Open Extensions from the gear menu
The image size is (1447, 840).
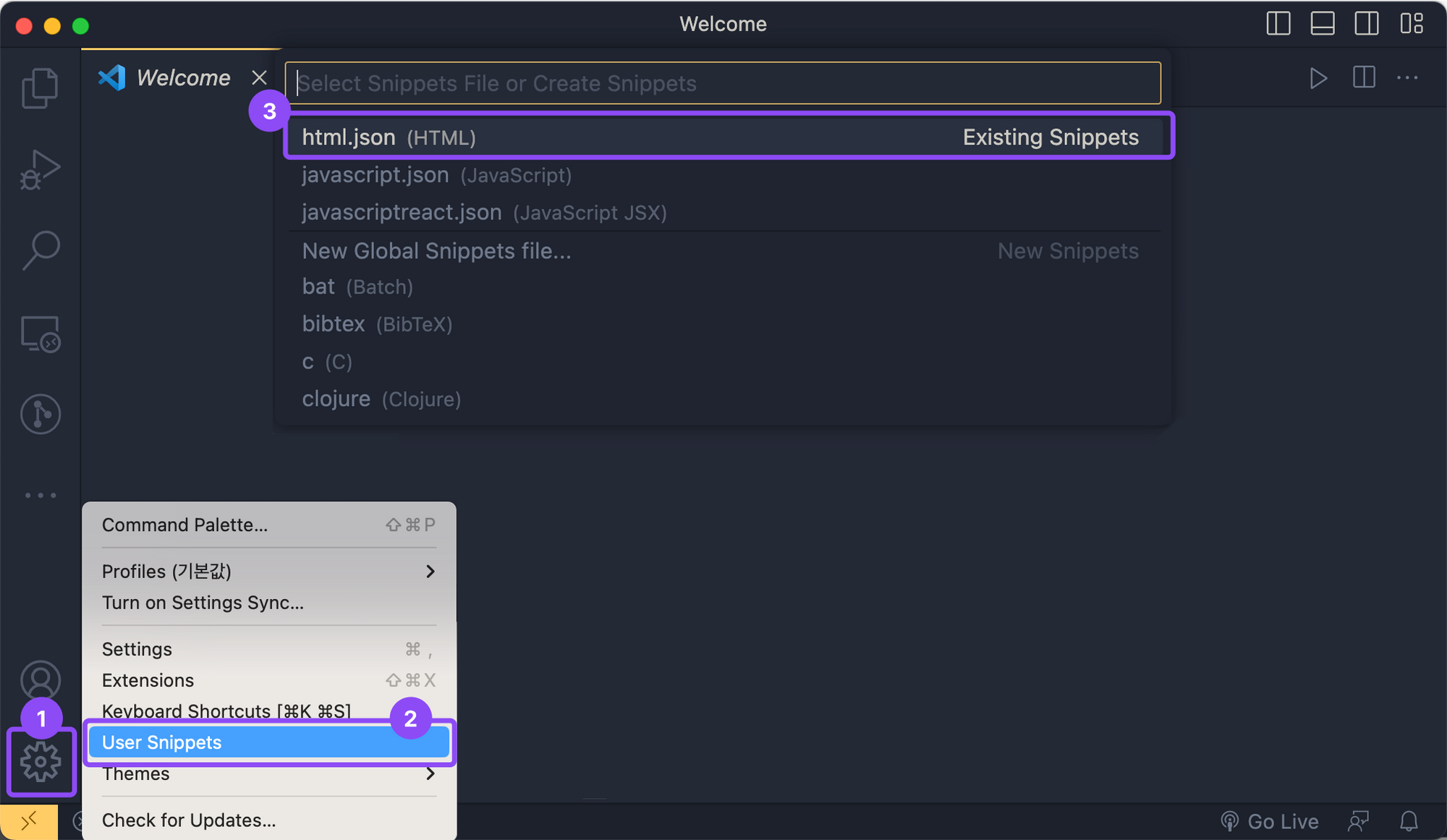tap(269, 680)
